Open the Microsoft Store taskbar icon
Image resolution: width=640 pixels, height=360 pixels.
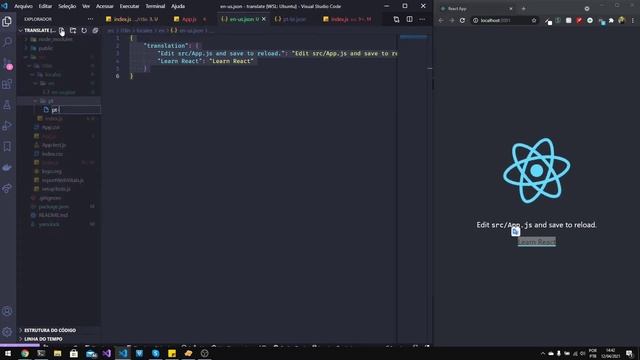[x=74, y=353]
